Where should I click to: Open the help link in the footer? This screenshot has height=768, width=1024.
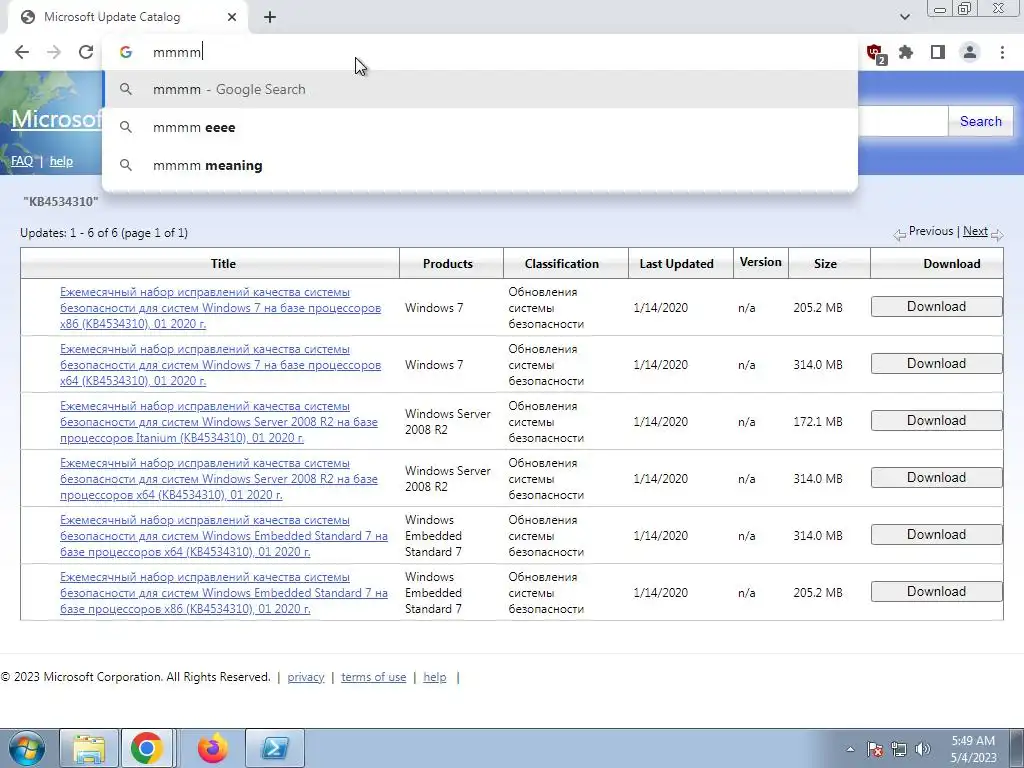click(435, 677)
